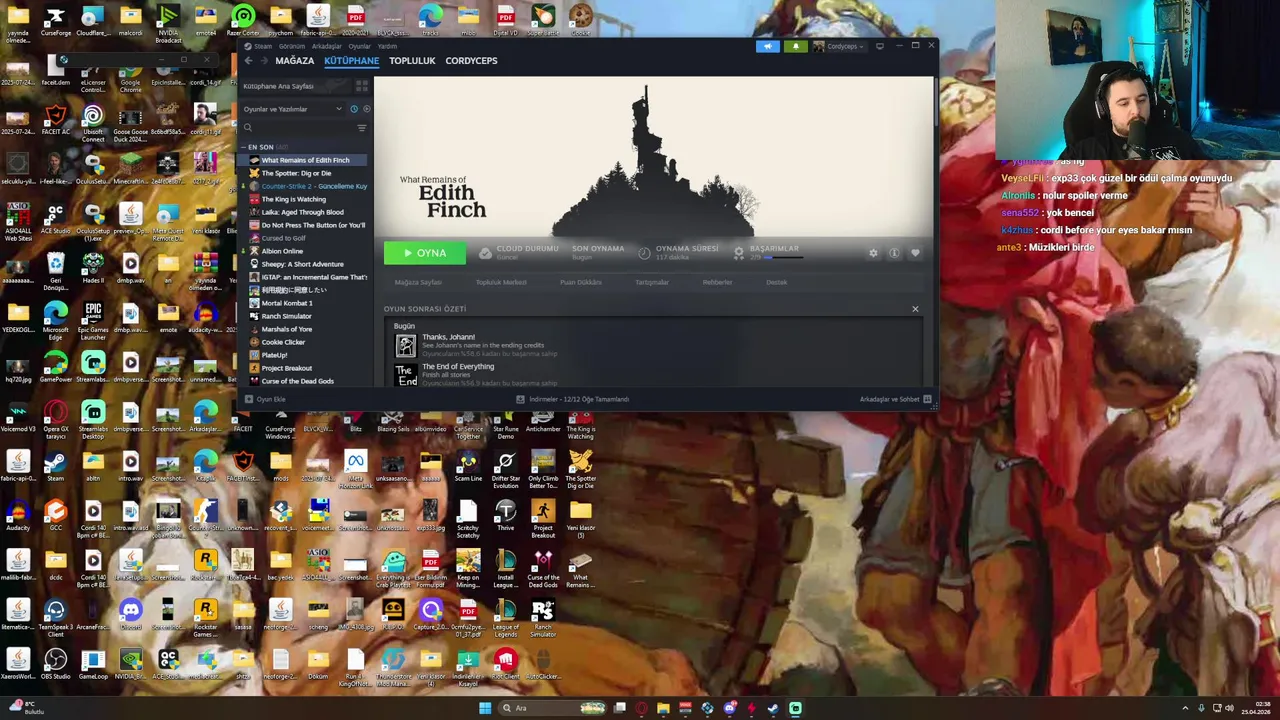Open the Arkadaşlar menu

point(327,46)
